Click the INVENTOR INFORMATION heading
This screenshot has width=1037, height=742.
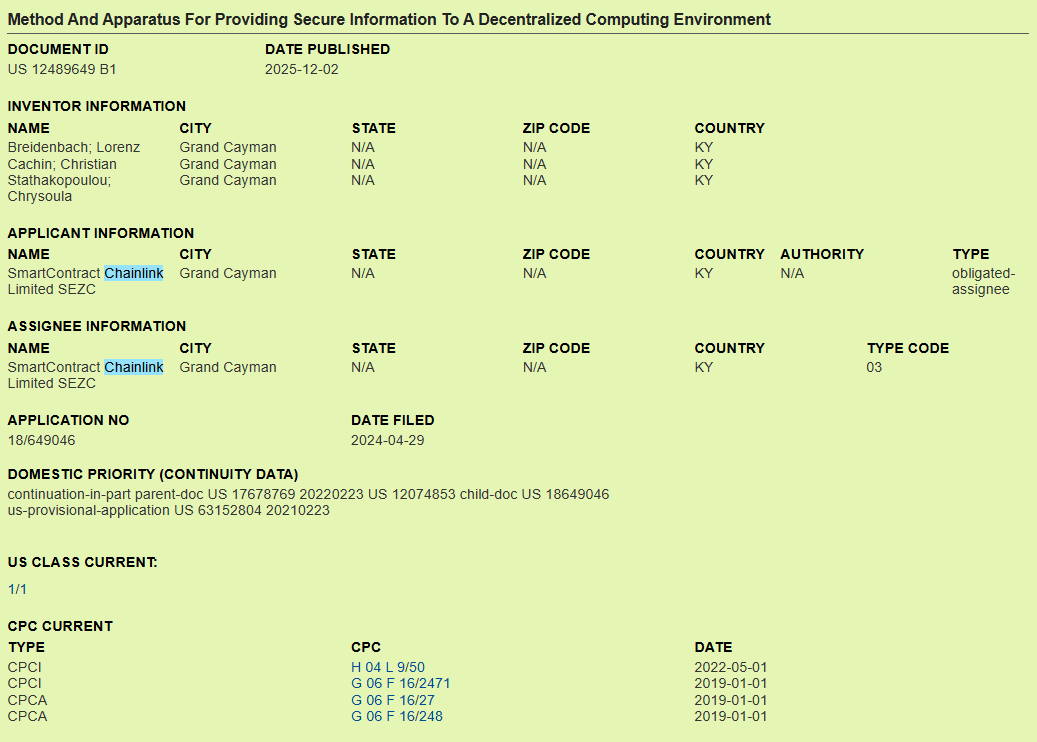(97, 106)
